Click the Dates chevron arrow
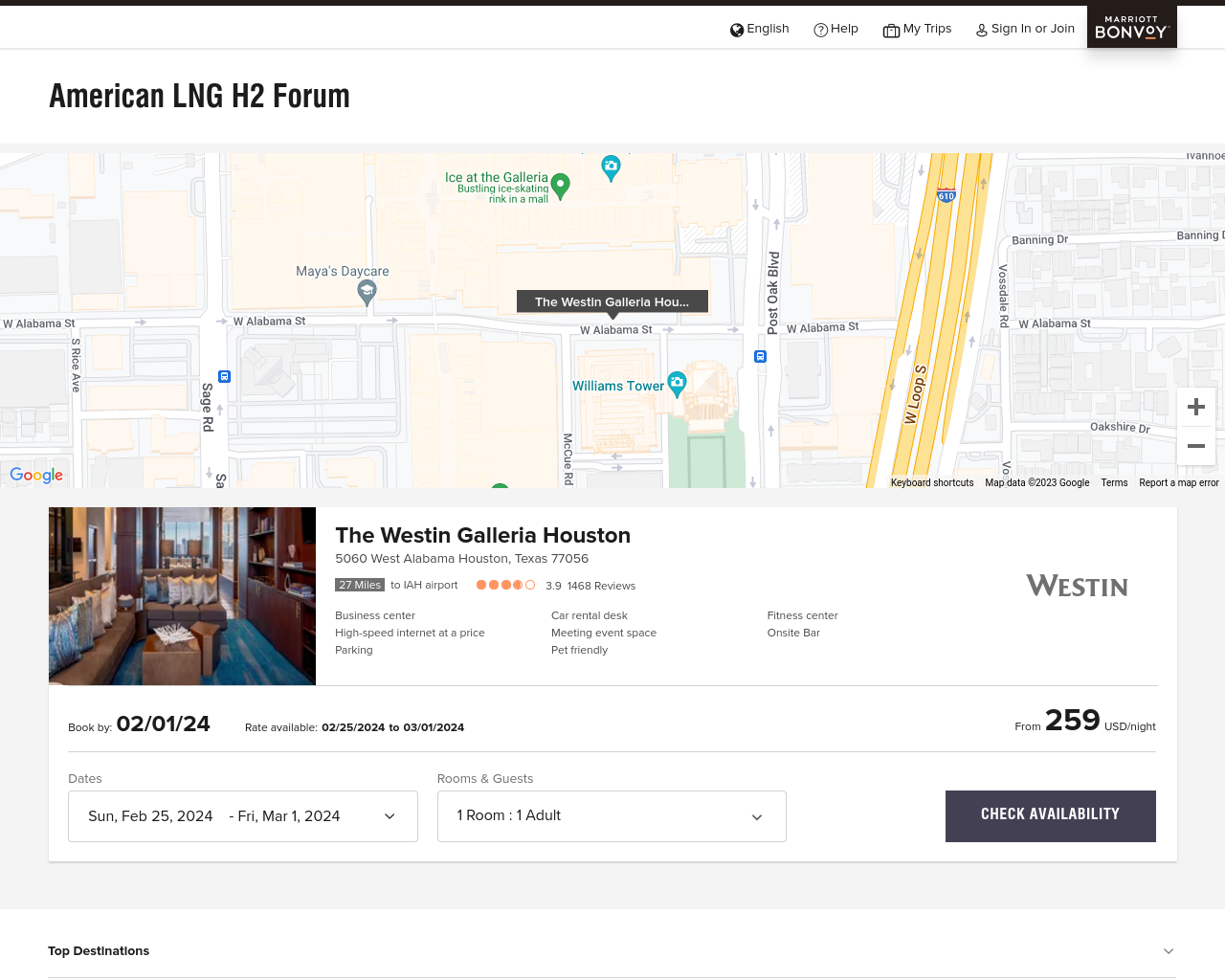Image resolution: width=1225 pixels, height=980 pixels. 390,816
